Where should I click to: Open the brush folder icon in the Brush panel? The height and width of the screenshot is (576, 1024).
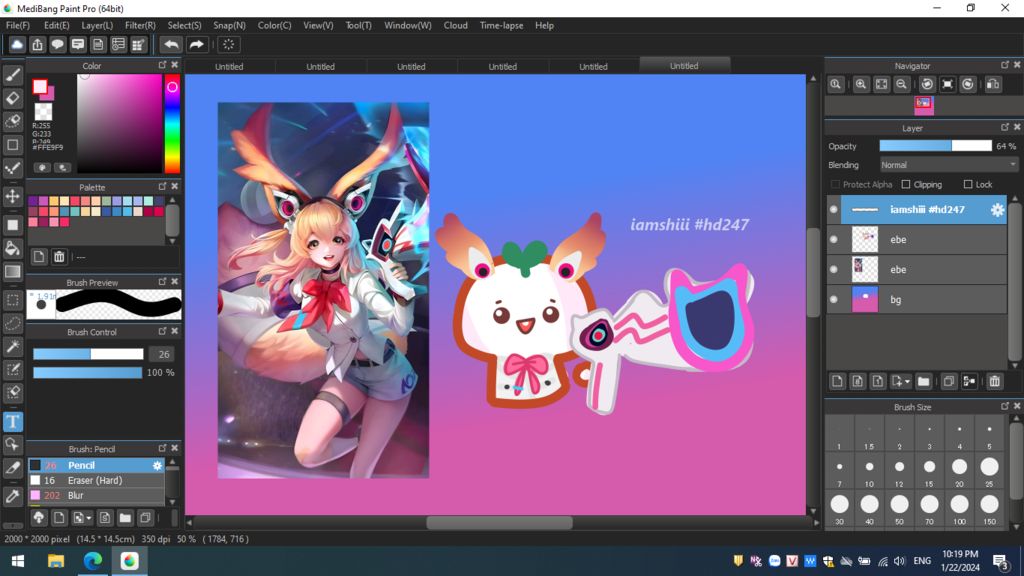tap(125, 518)
